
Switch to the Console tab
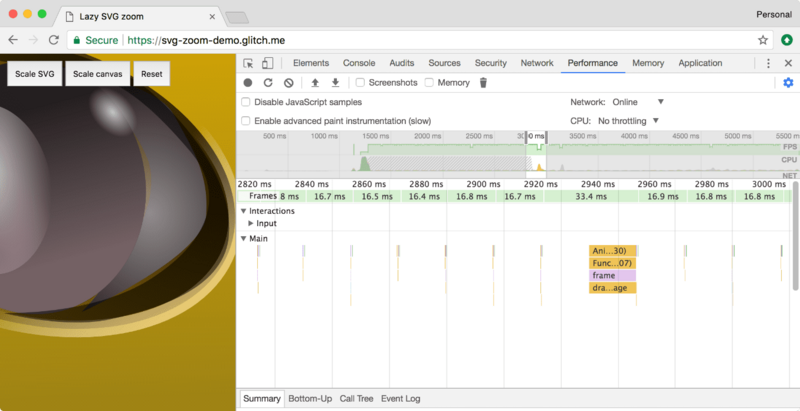click(x=359, y=63)
